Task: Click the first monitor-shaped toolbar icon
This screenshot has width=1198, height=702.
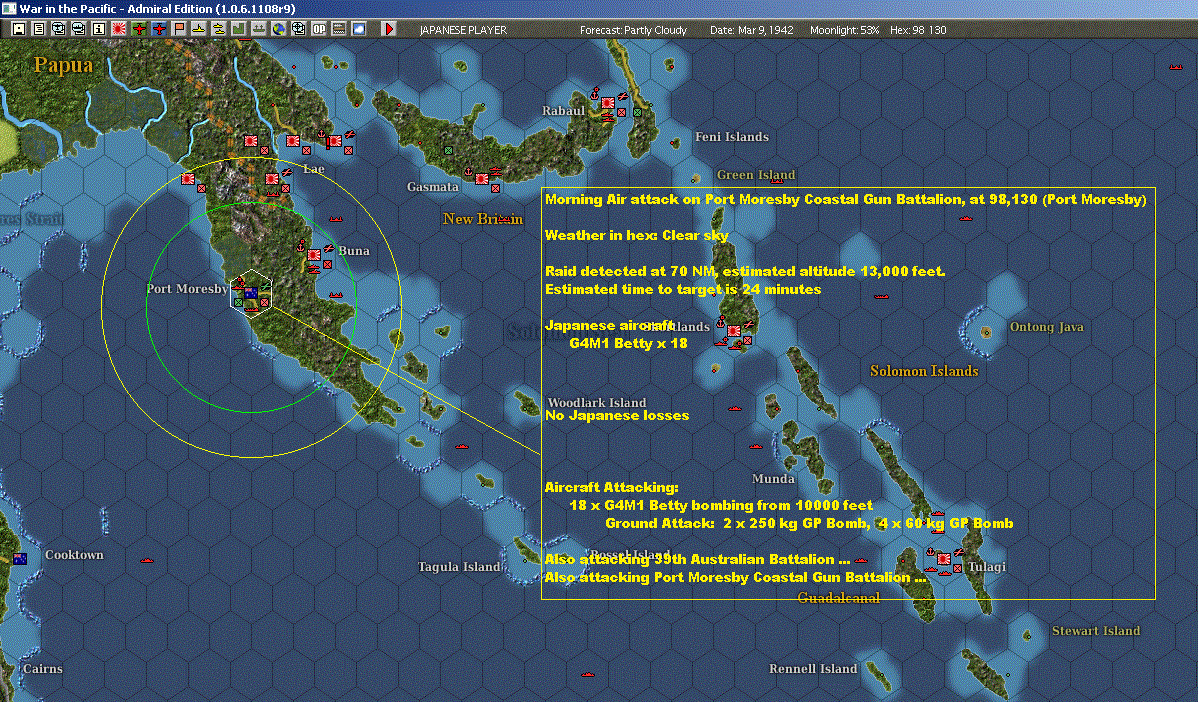Action: (58, 29)
